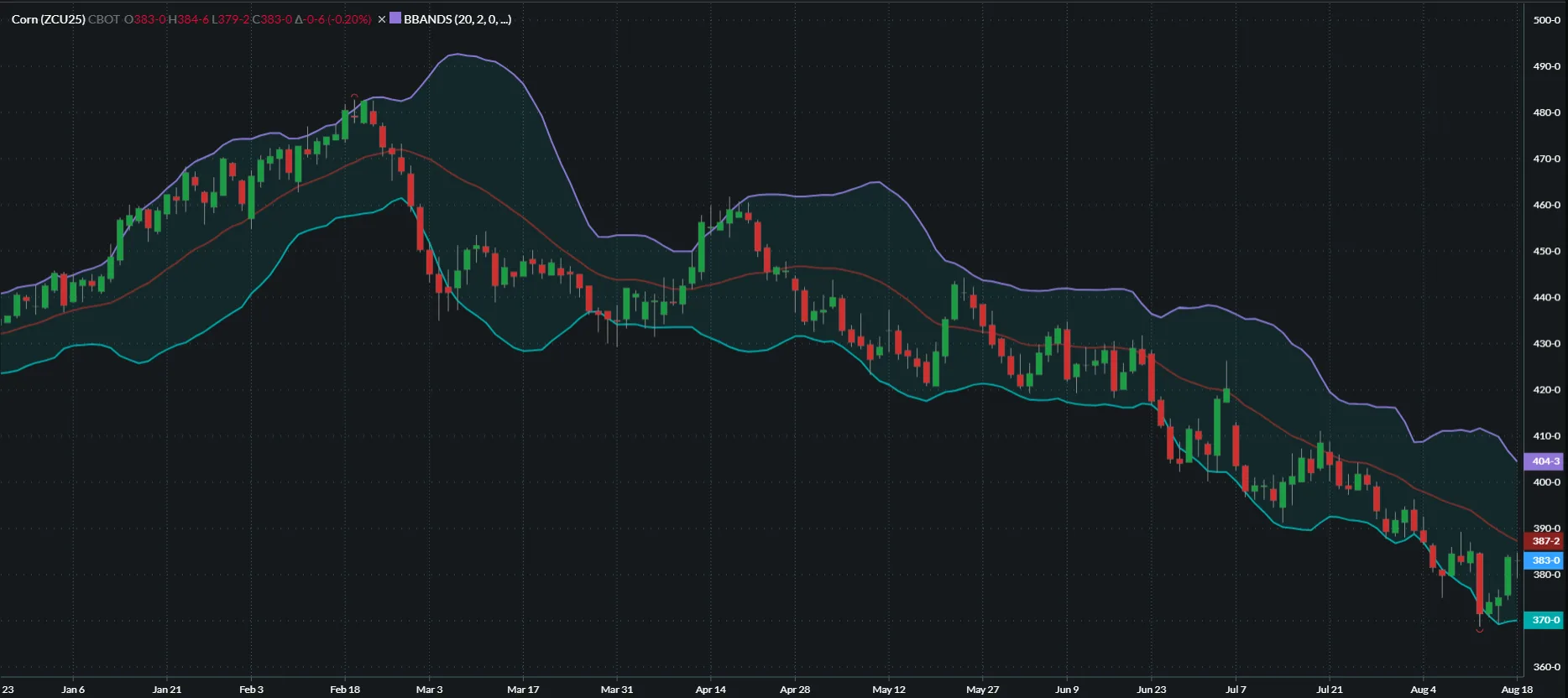The width and height of the screenshot is (1568, 698).
Task: Open the BBANDS (20, 2, 0, ...) settings label
Action: (457, 19)
